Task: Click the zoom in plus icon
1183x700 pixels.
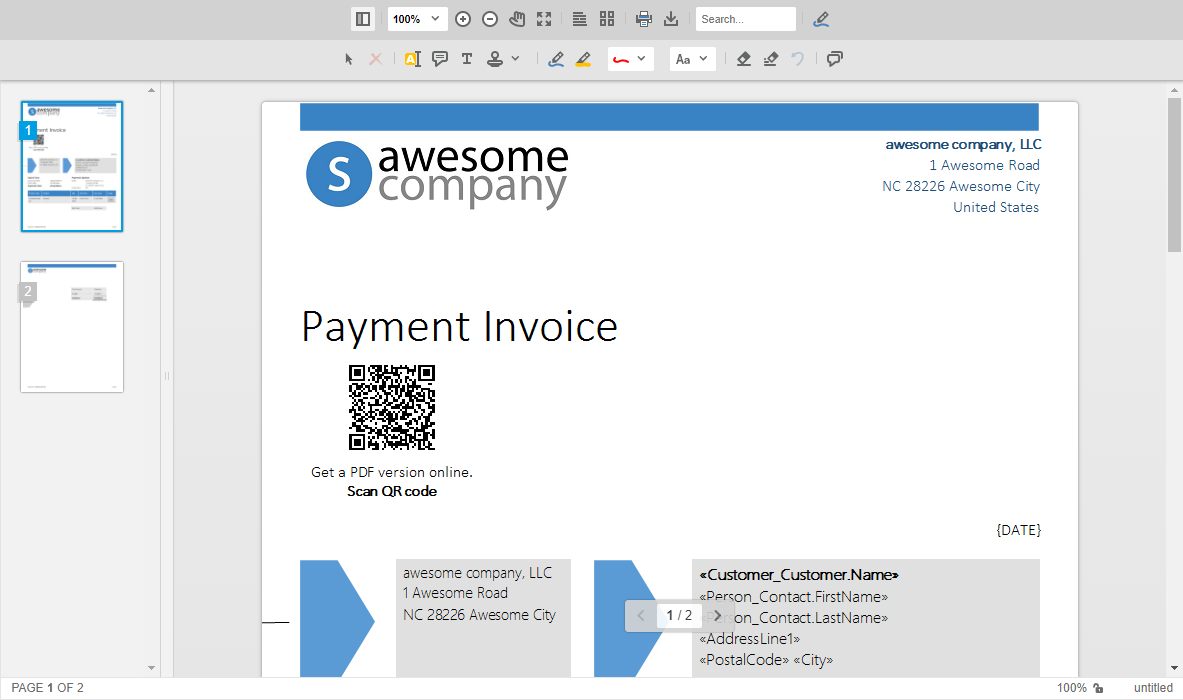Action: point(463,19)
